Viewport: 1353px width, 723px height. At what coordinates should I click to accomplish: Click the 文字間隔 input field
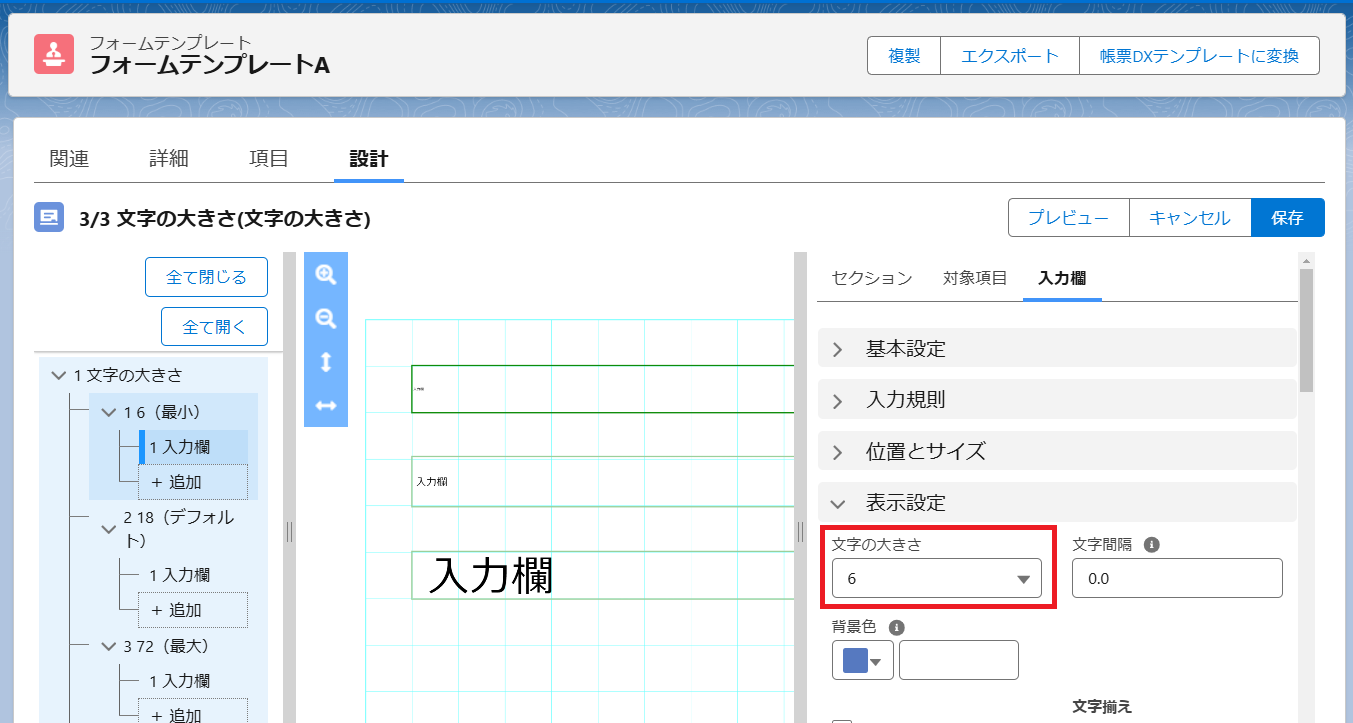[x=1176, y=579]
